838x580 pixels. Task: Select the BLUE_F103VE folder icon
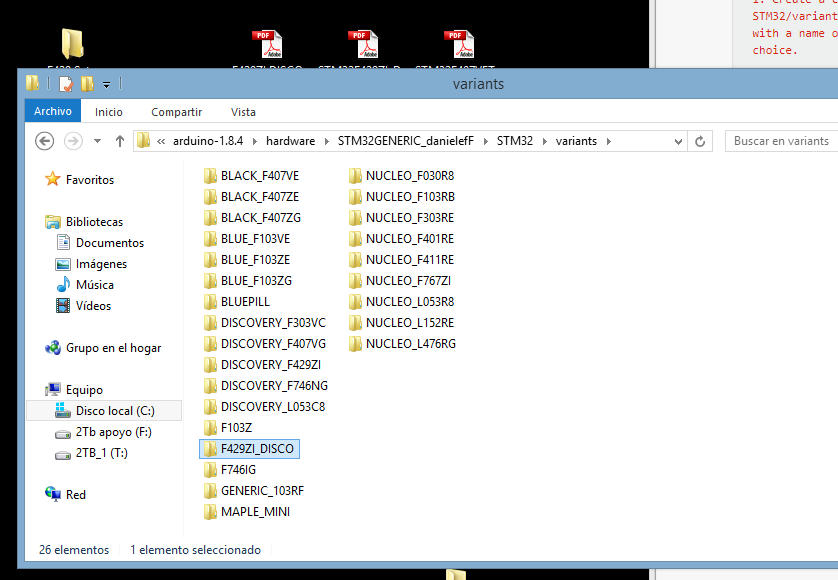click(210, 239)
